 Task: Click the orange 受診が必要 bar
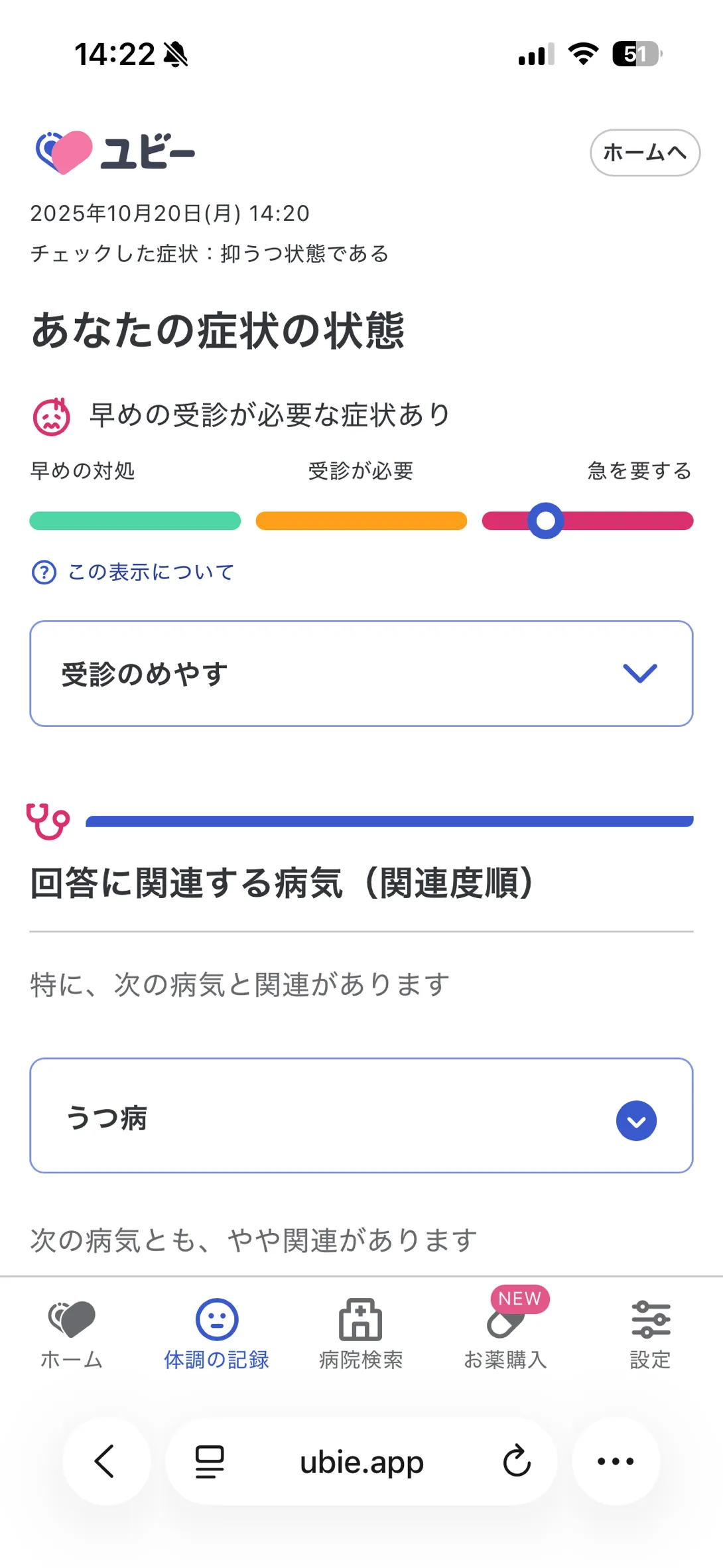(361, 521)
